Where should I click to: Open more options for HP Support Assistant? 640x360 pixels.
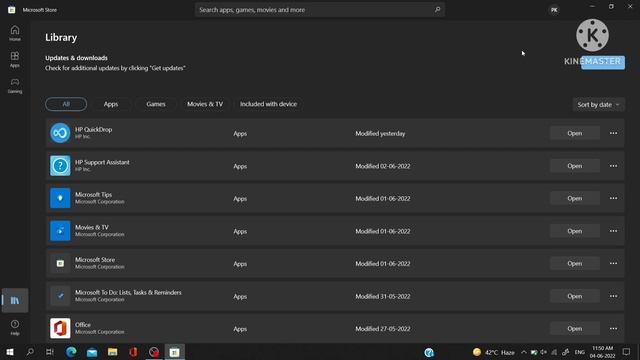pyautogui.click(x=613, y=166)
